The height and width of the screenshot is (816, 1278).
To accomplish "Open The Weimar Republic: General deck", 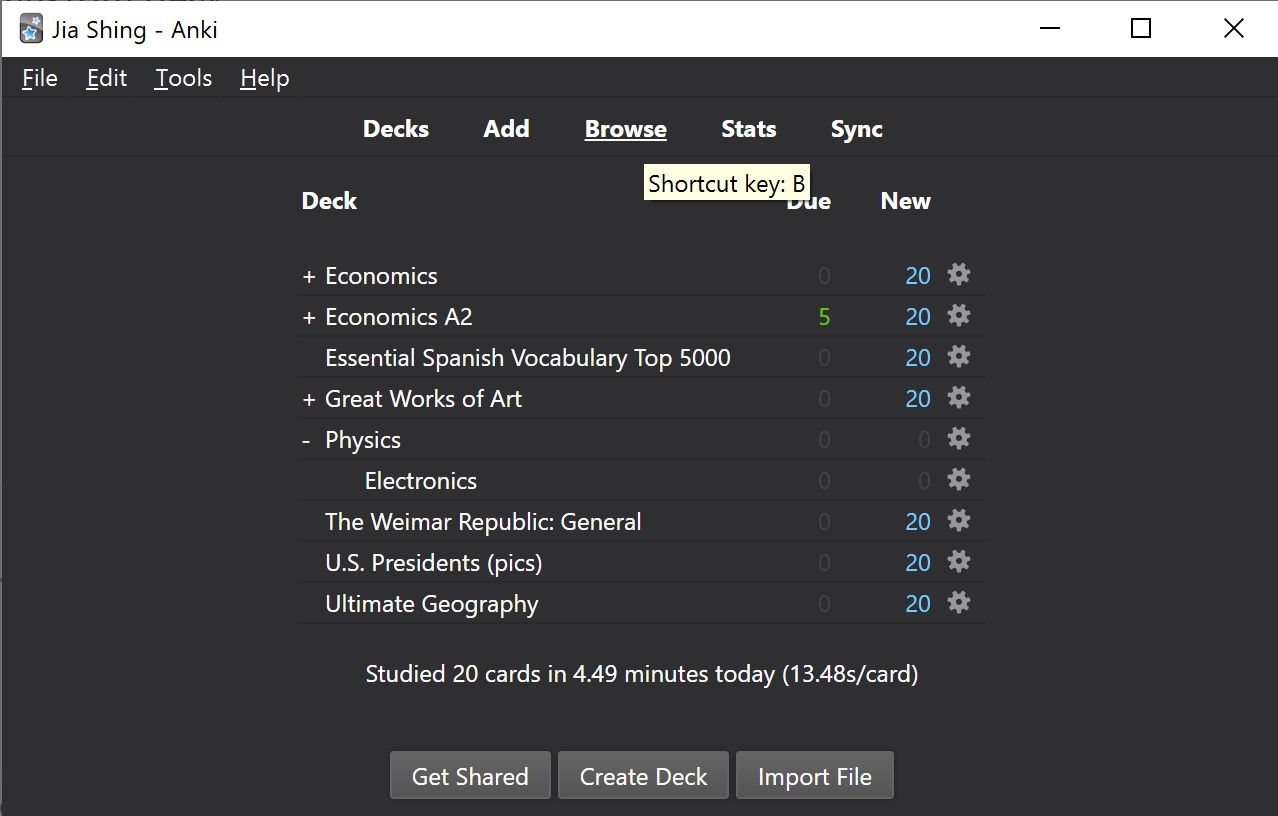I will [483, 522].
